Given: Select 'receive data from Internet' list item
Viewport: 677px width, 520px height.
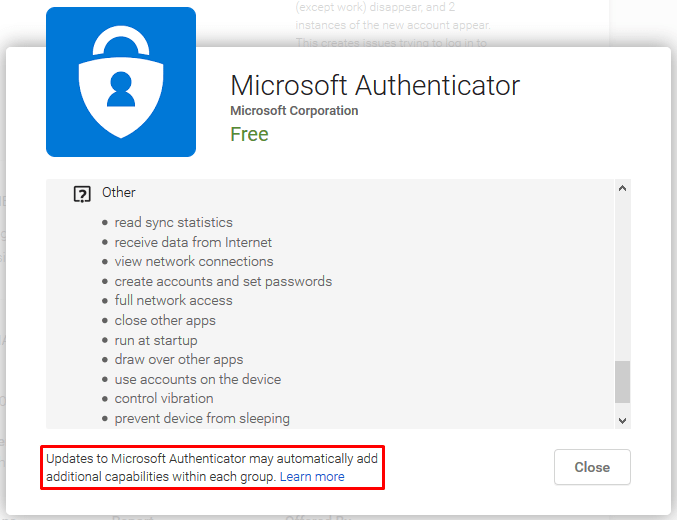Looking at the screenshot, I should click(193, 242).
